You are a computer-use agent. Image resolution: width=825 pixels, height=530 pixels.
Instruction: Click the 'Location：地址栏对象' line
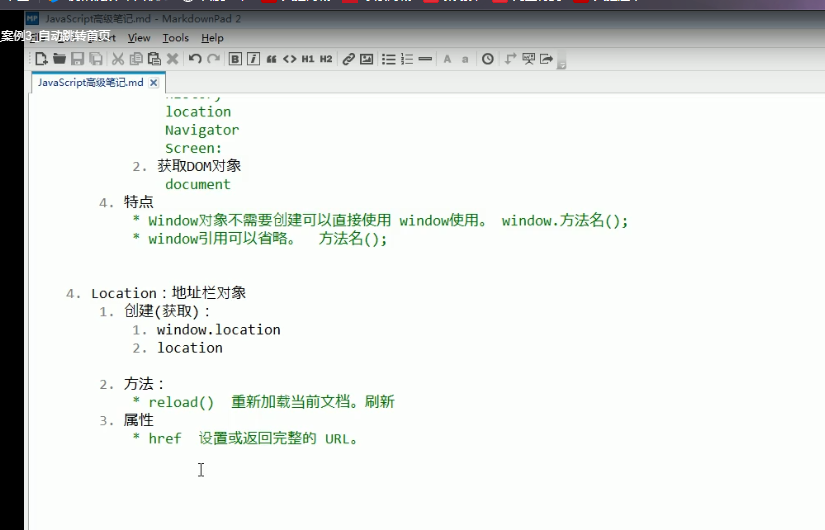point(168,293)
